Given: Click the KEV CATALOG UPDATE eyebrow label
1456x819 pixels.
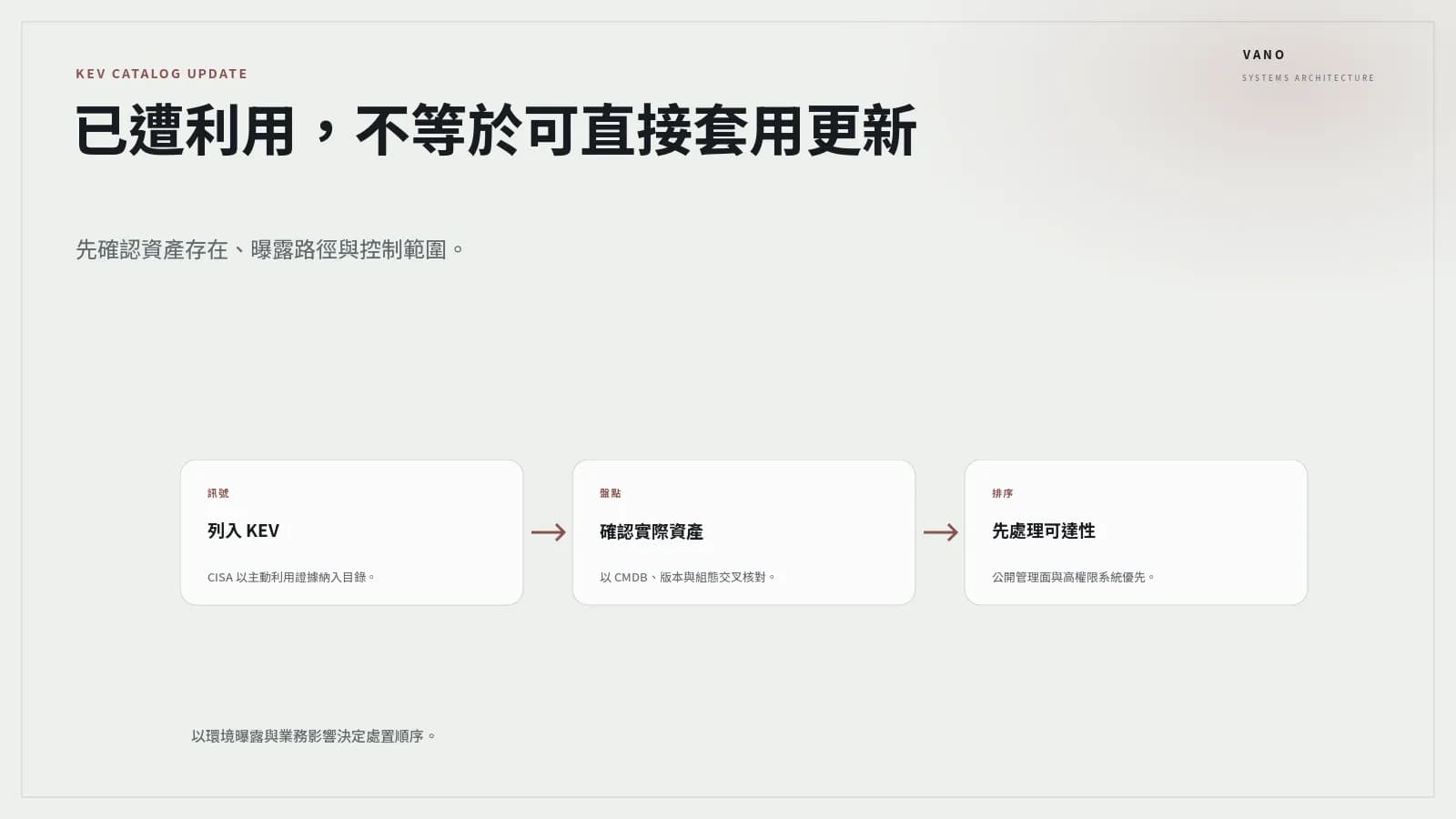Looking at the screenshot, I should coord(161,74).
